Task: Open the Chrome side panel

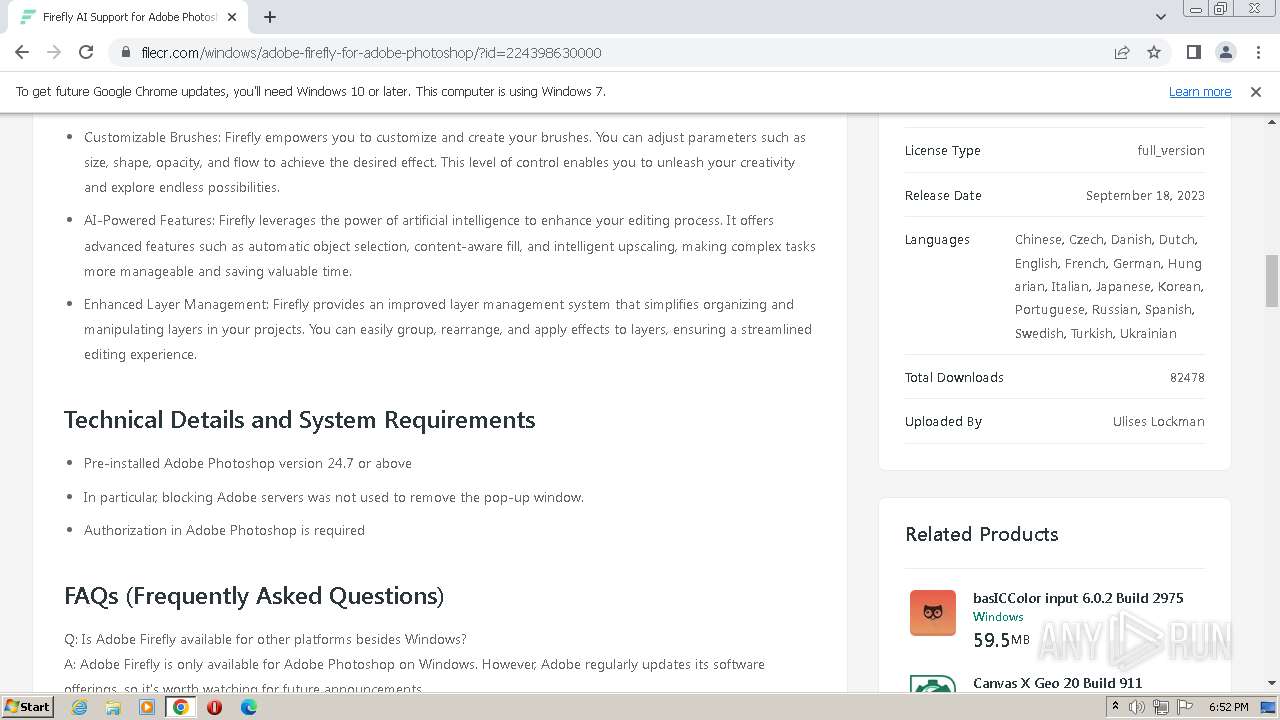Action: (1193, 52)
